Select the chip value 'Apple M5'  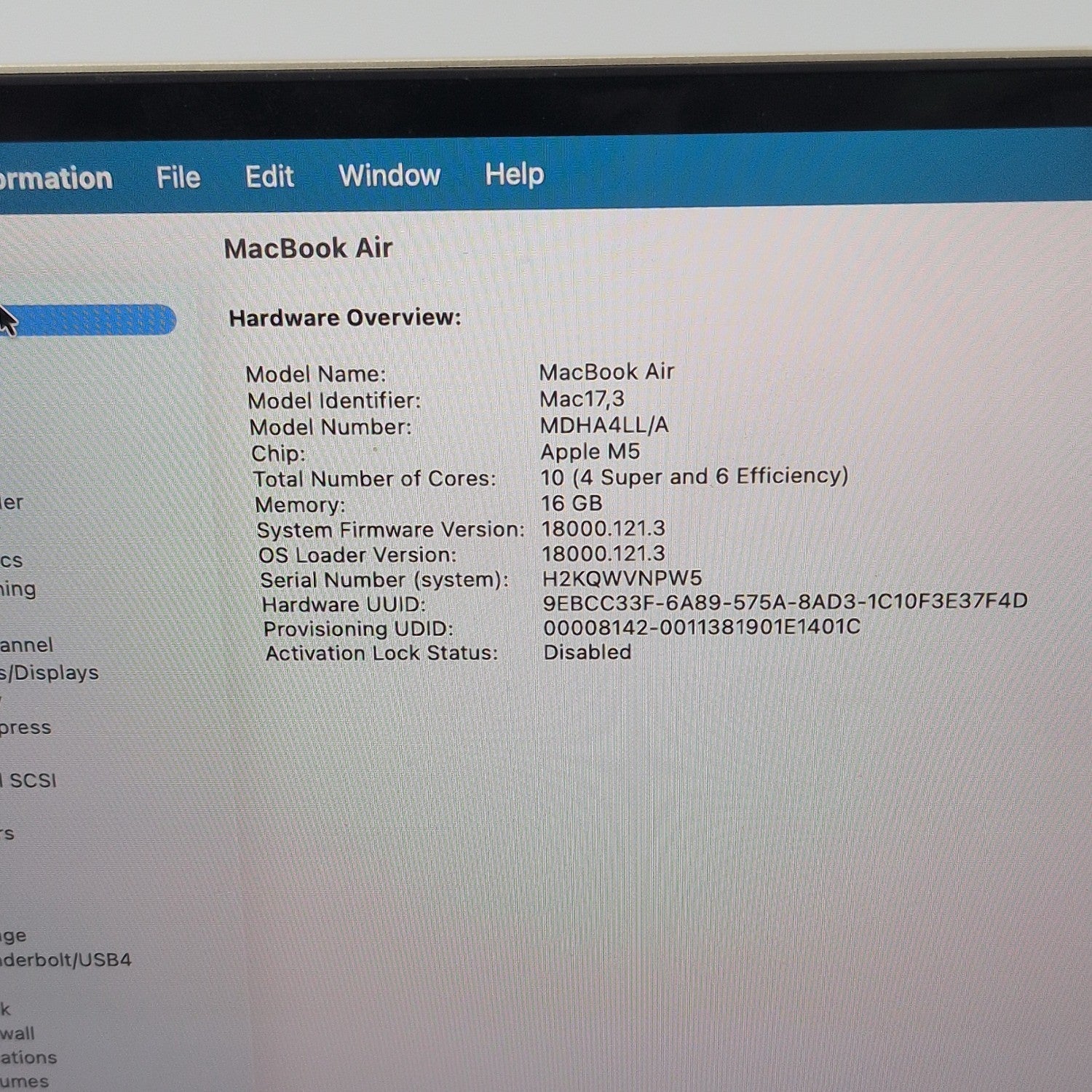pyautogui.click(x=590, y=451)
